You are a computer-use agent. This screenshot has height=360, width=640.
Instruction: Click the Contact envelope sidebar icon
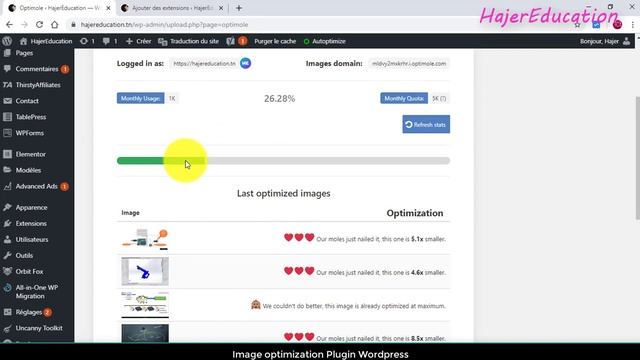(x=7, y=101)
